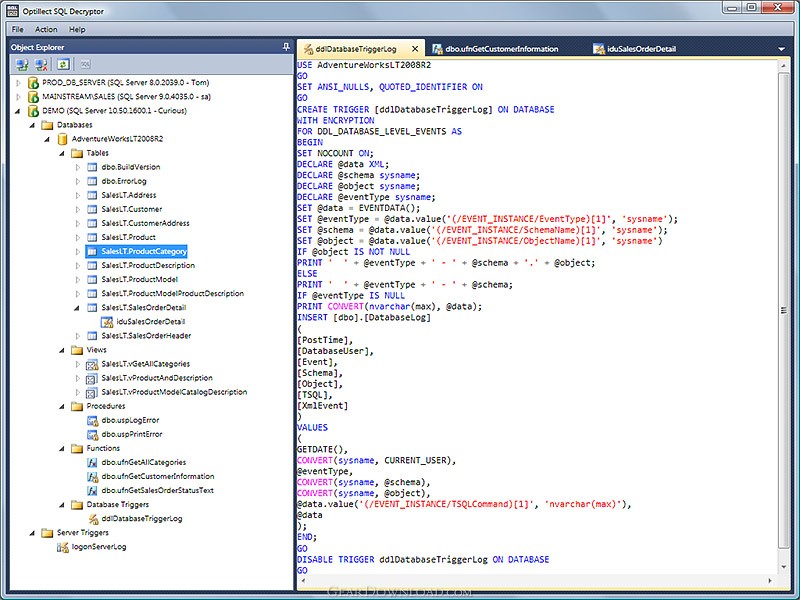Screen dimensions: 800x600
Task: Open the File menu
Action: [18, 30]
